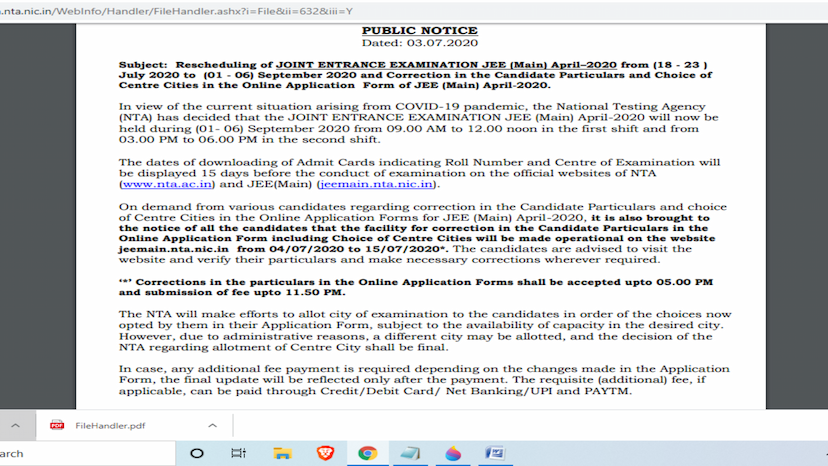The image size is (828, 466).
Task: Open the notepad-style app icon in taskbar
Action: [410, 453]
